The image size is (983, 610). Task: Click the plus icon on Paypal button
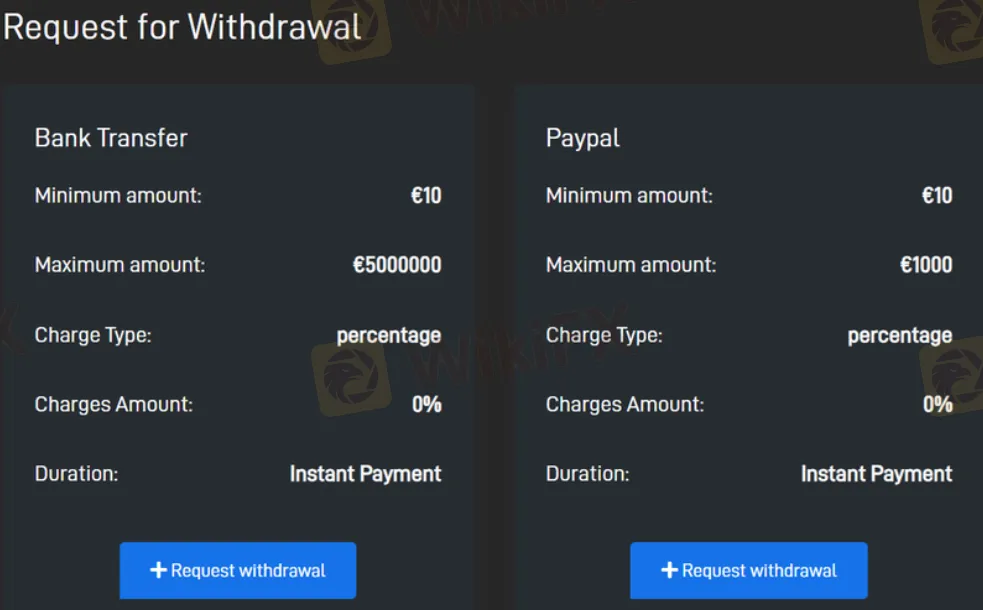tap(670, 570)
